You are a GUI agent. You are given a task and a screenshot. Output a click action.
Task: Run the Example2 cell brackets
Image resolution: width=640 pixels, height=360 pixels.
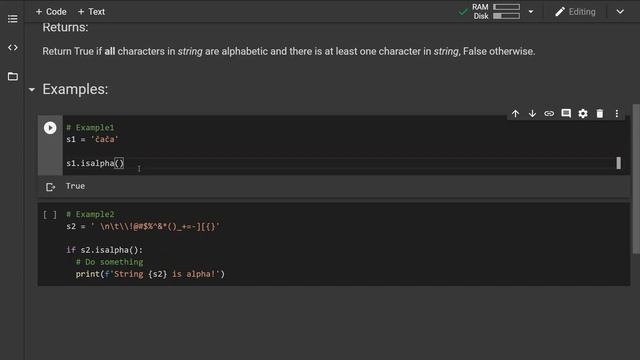(x=50, y=215)
